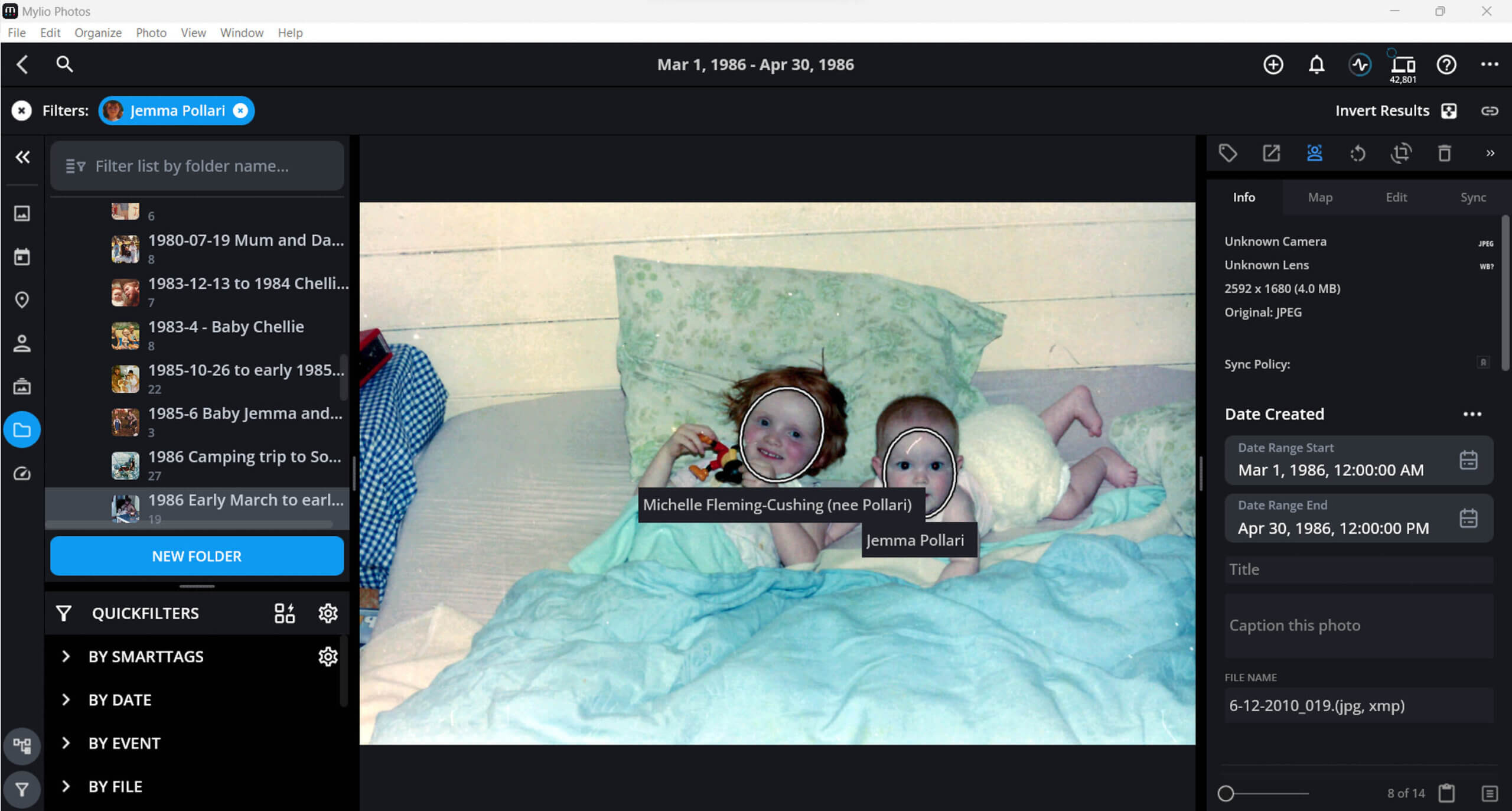Adjust the thumbnail size slider handle
The height and width of the screenshot is (811, 1512).
(1226, 793)
